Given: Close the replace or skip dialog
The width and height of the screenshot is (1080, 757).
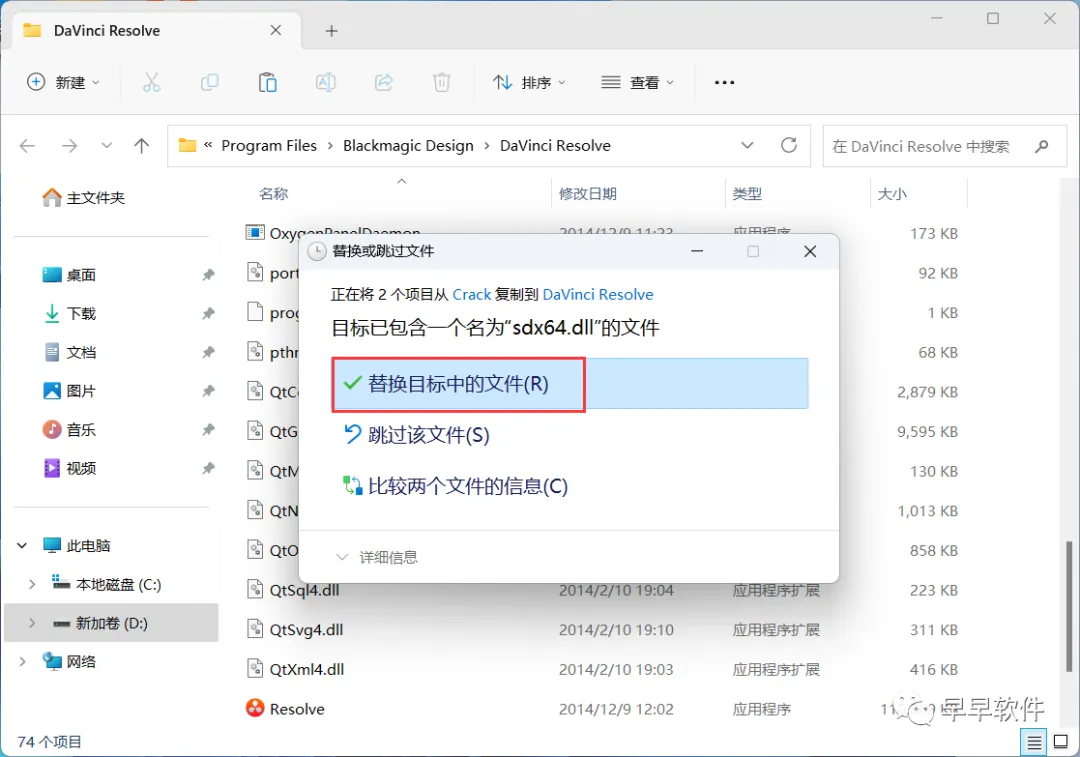Looking at the screenshot, I should (810, 251).
